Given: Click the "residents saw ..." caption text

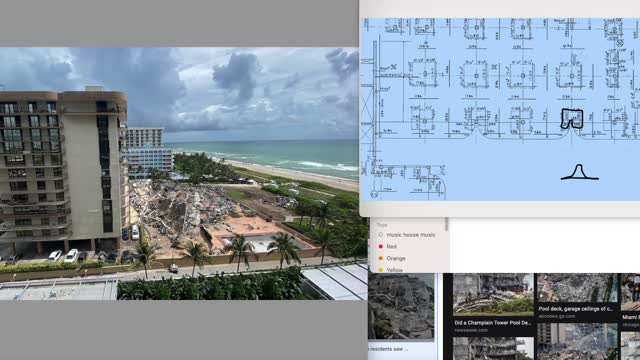Looking at the screenshot, I should click(388, 349).
